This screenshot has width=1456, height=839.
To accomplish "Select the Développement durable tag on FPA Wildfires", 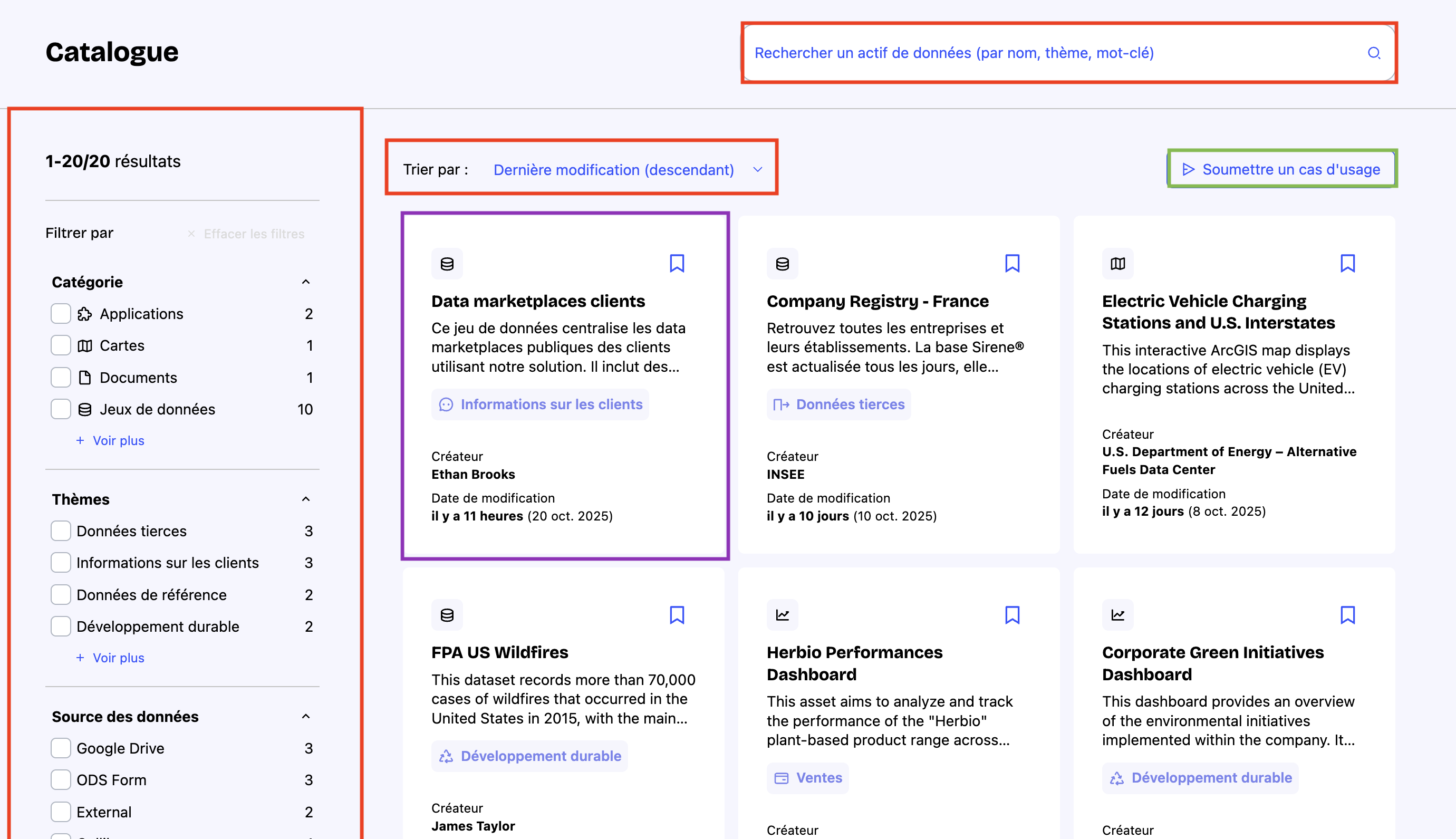I will (x=529, y=756).
